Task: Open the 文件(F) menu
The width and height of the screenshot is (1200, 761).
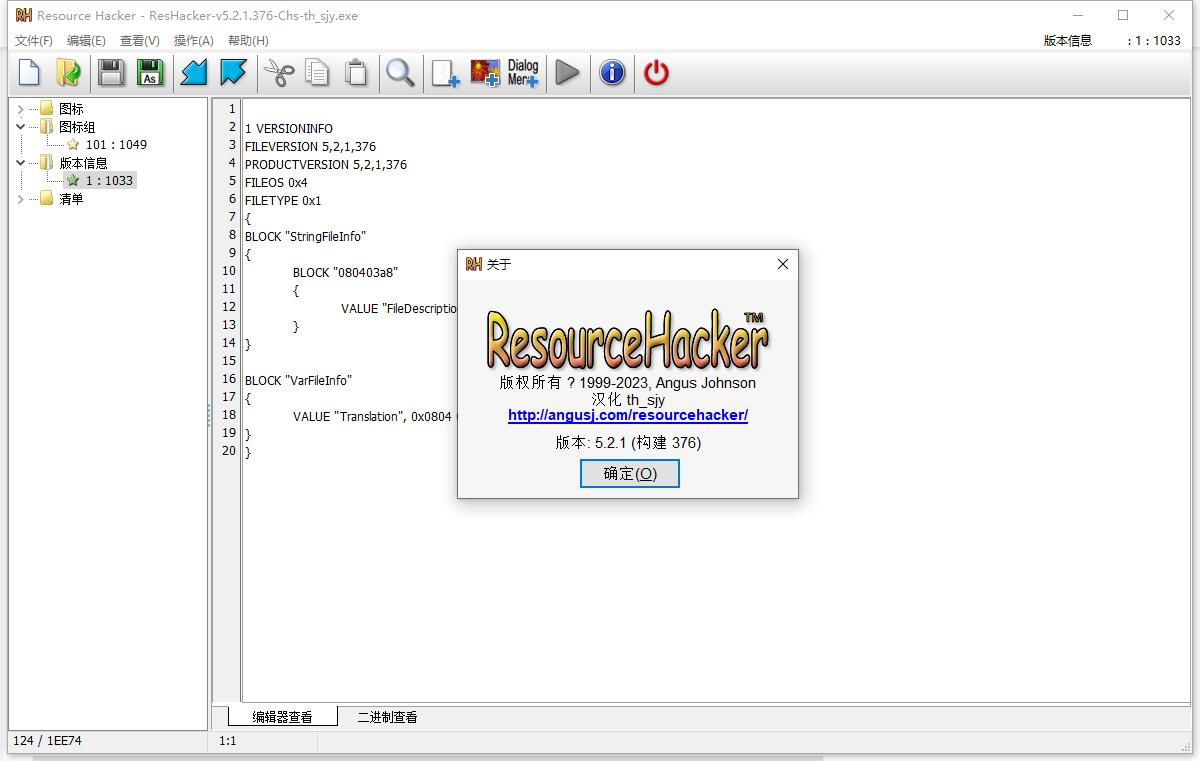Action: click(x=34, y=41)
